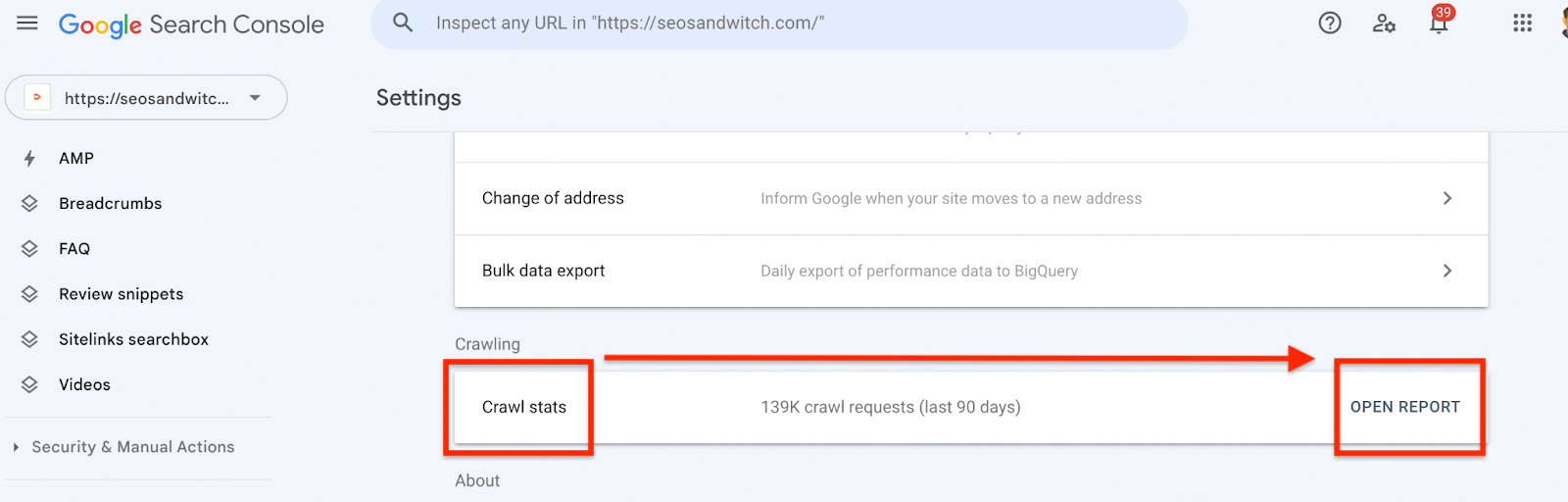Viewport: 1568px width, 502px height.
Task: Open the help question mark icon
Action: click(1330, 23)
